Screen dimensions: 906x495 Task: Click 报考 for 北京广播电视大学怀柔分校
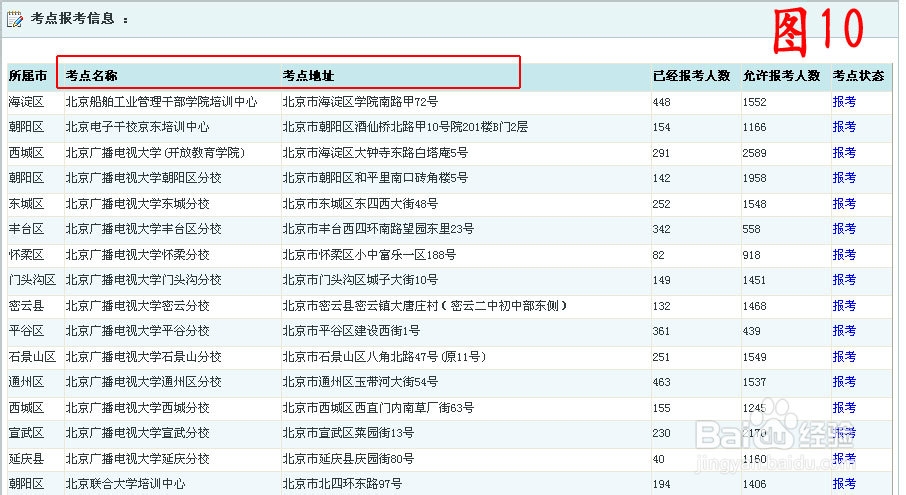click(x=844, y=254)
